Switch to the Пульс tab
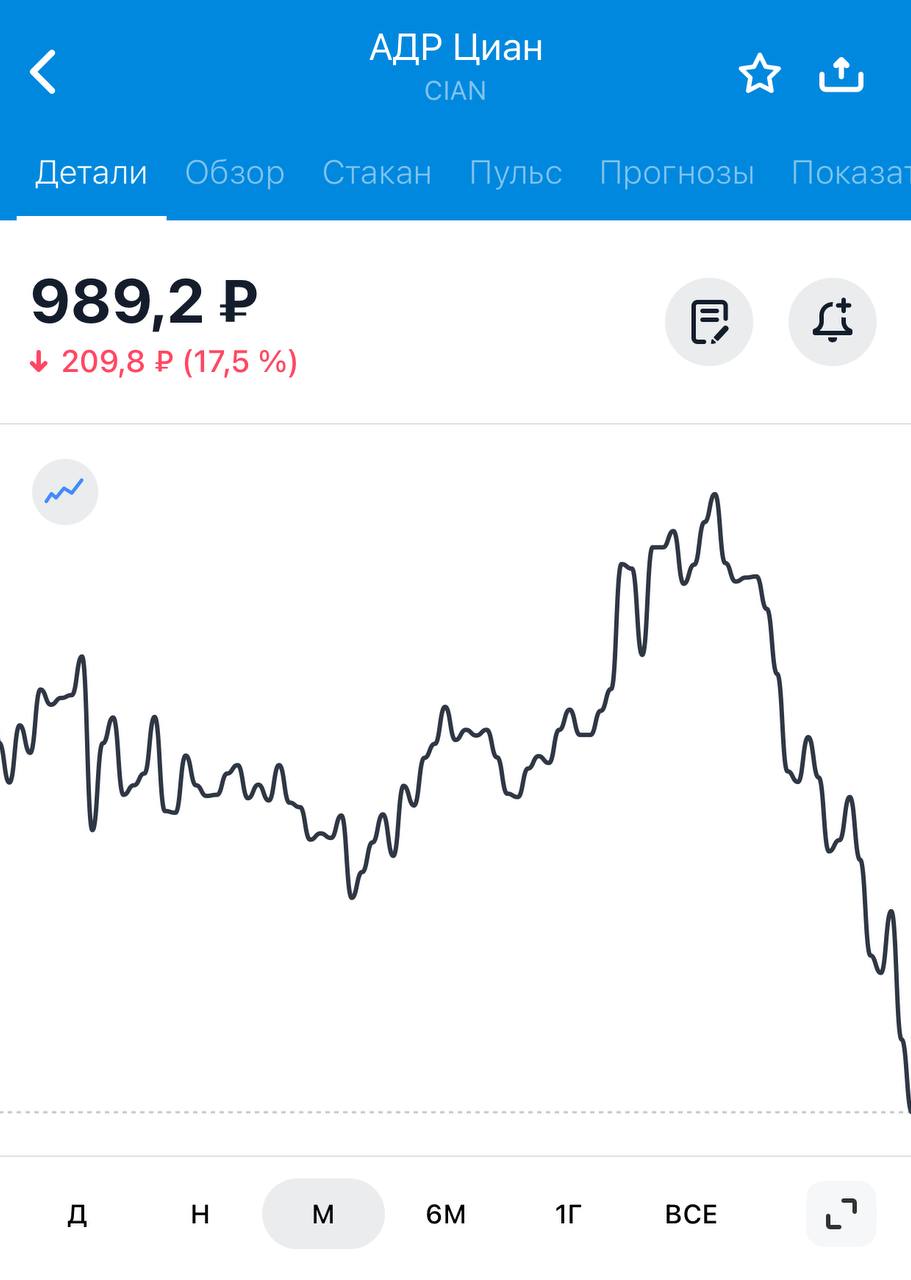The image size is (911, 1280). point(516,173)
